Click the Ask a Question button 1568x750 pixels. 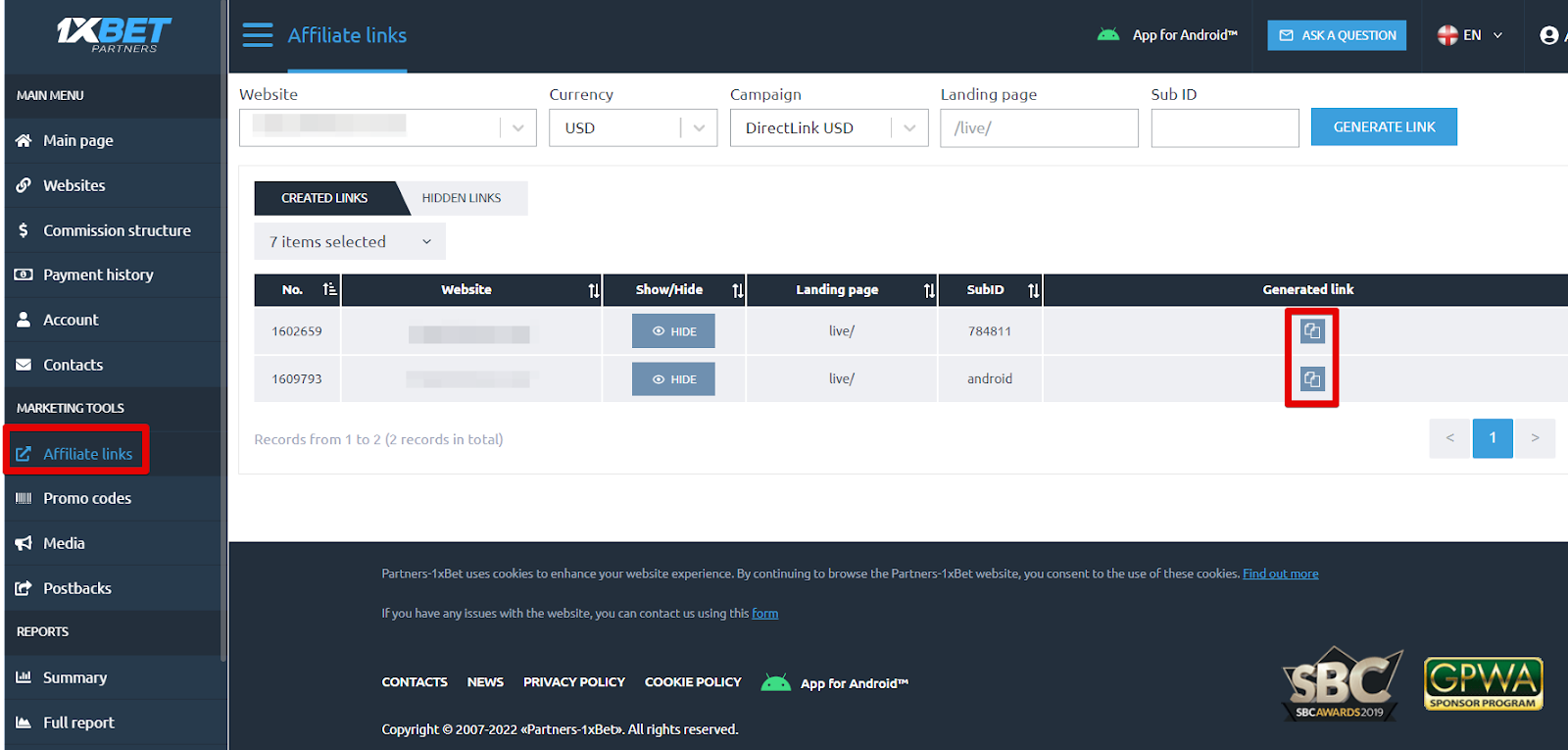coord(1337,35)
